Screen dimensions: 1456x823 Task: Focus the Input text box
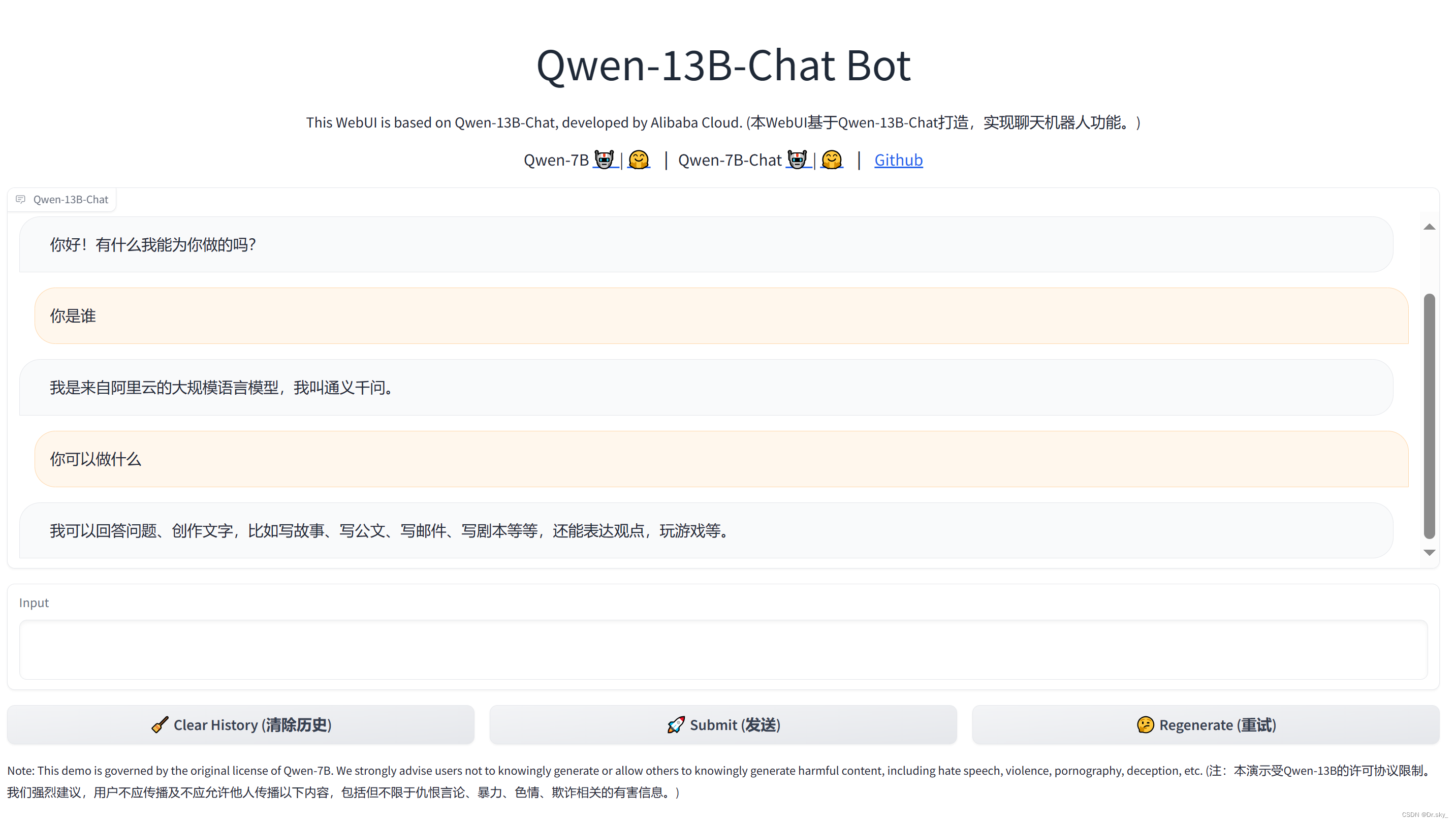point(723,649)
